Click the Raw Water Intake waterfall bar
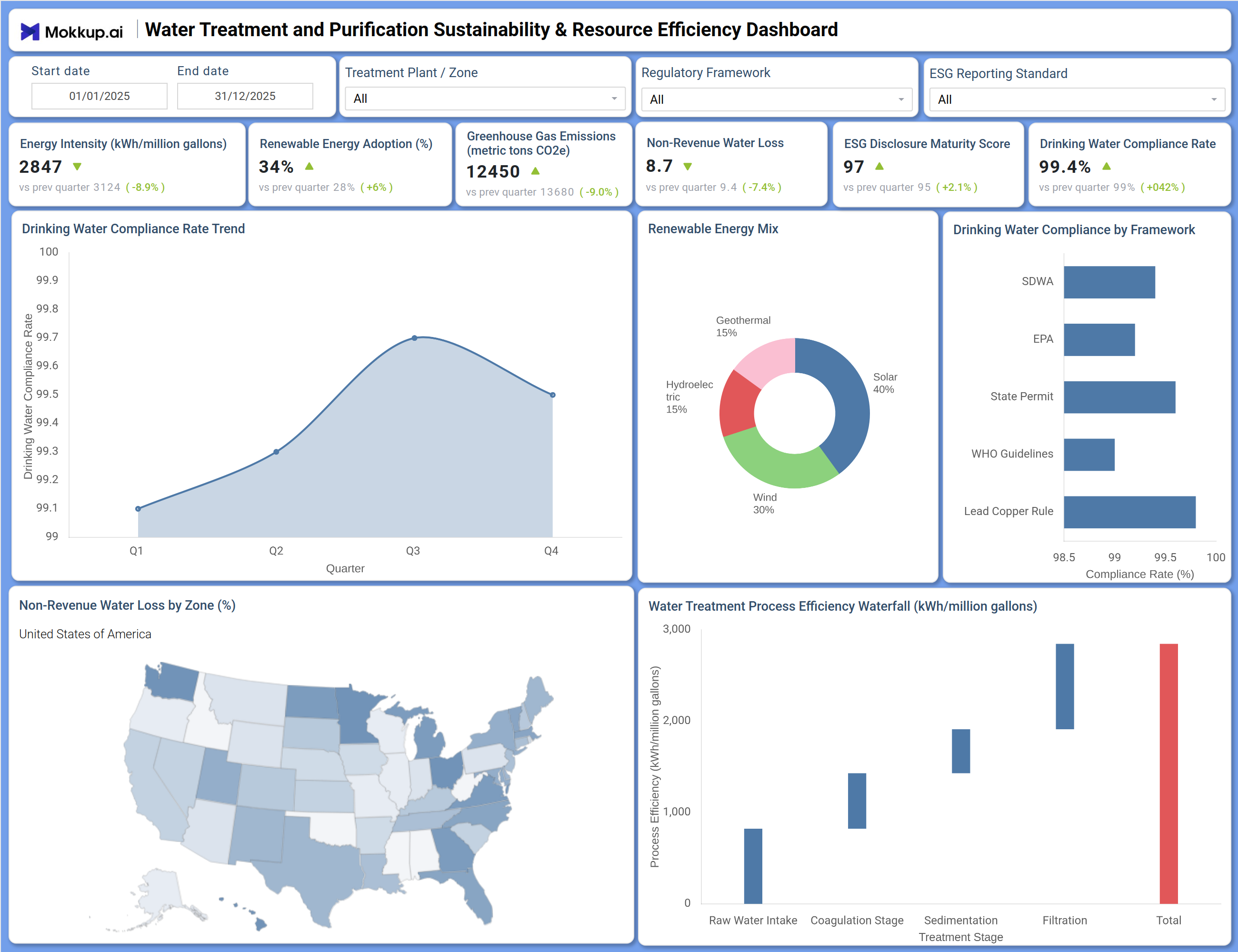 [753, 866]
